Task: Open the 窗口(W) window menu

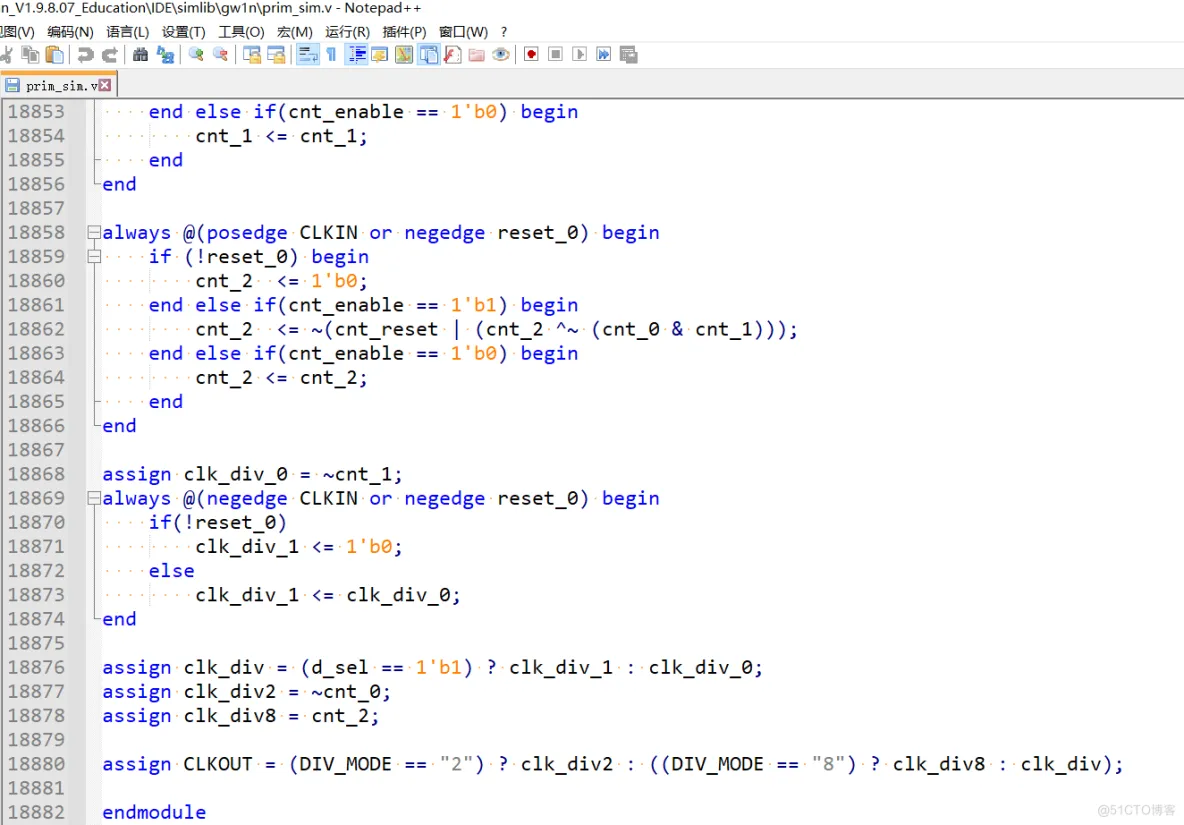Action: point(463,32)
